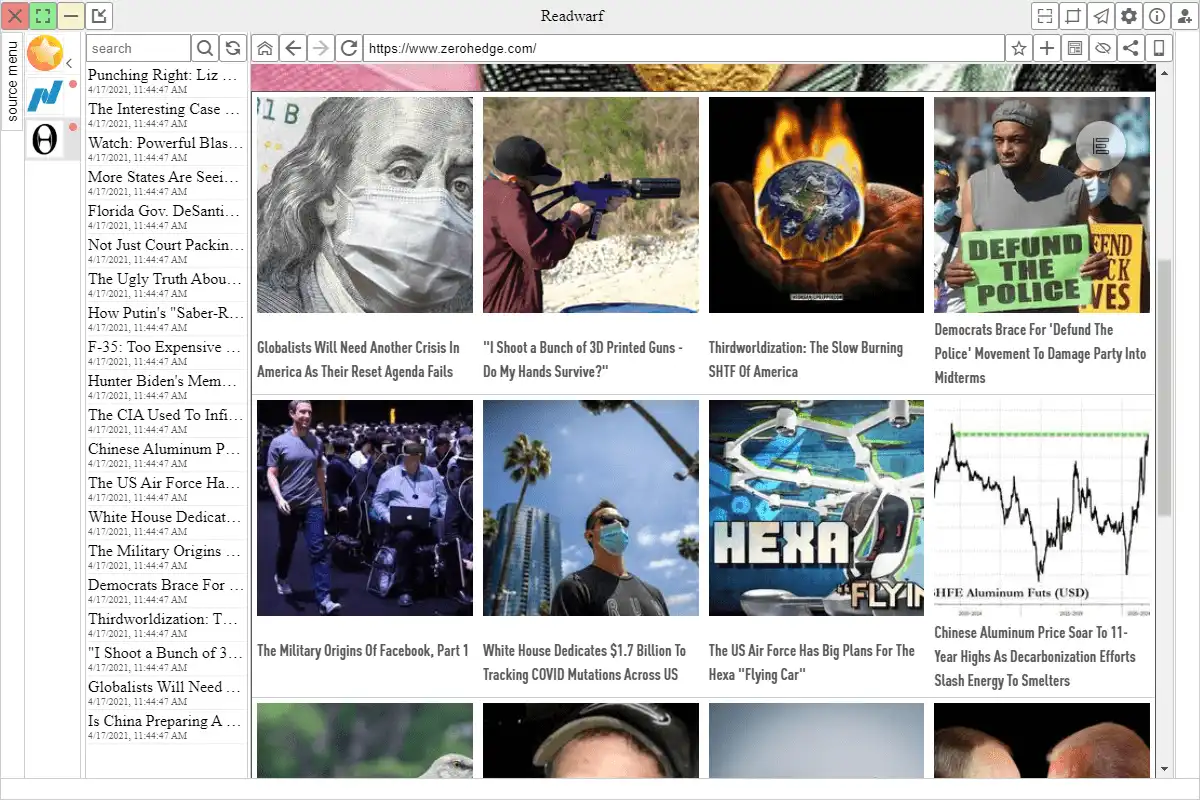The width and height of the screenshot is (1200, 800).
Task: Toggle the floating outline button on page
Action: (x=1101, y=147)
